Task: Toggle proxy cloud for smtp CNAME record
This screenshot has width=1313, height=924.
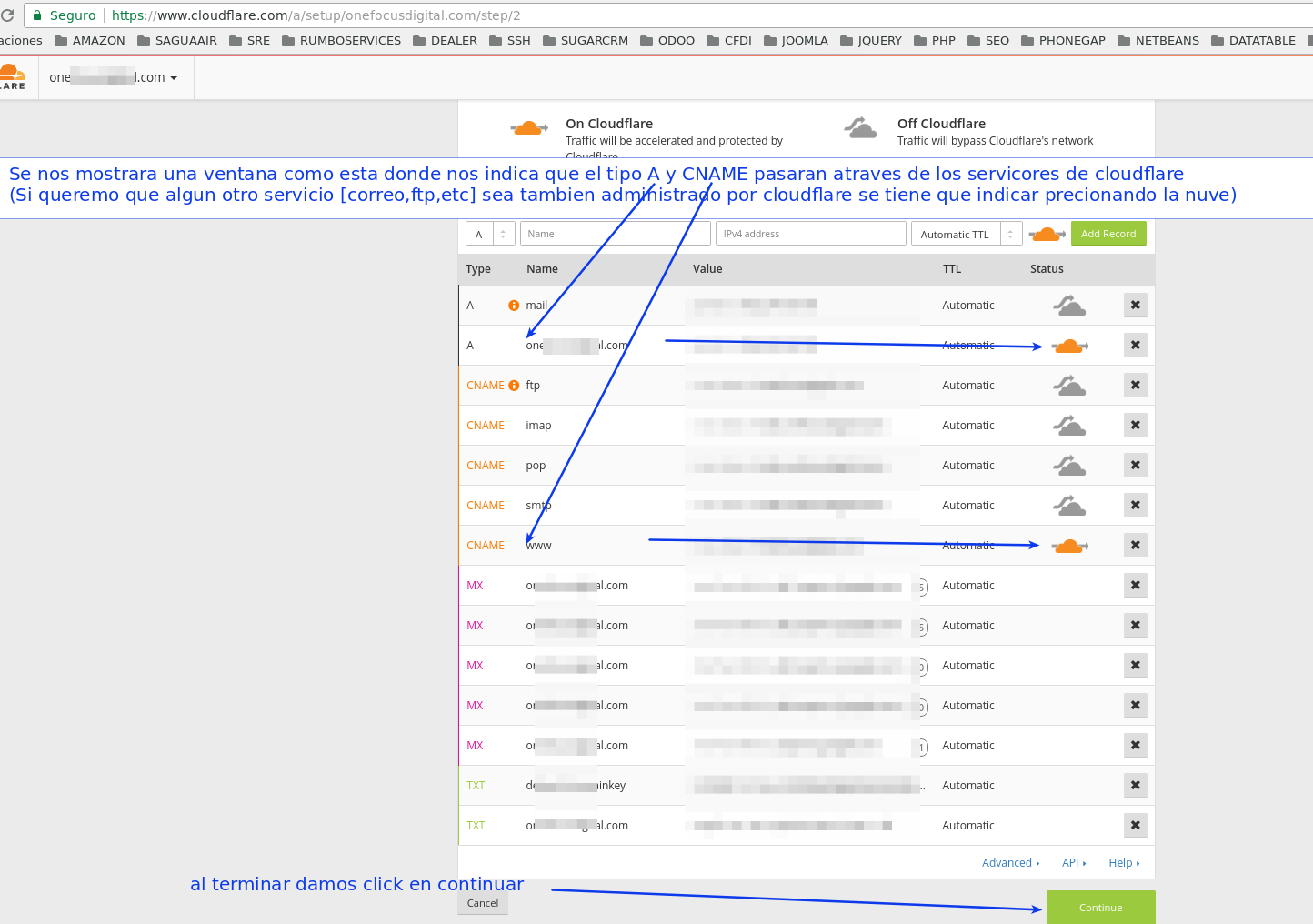Action: pos(1069,506)
